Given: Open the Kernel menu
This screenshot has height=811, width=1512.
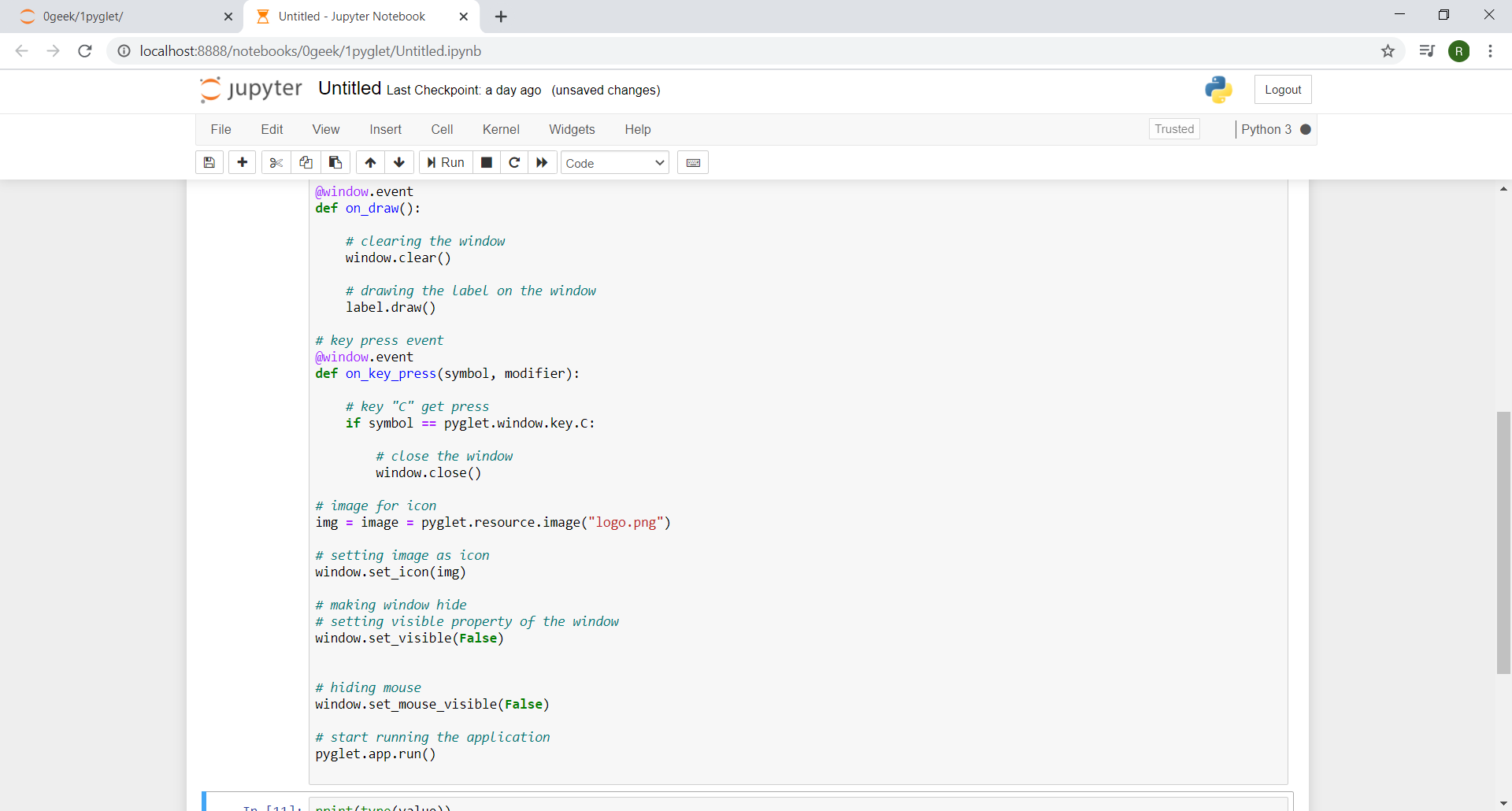Looking at the screenshot, I should coord(501,130).
